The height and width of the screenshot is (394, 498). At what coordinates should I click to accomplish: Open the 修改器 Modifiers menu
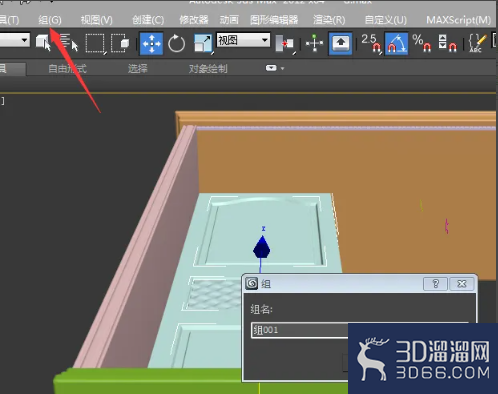click(194, 20)
